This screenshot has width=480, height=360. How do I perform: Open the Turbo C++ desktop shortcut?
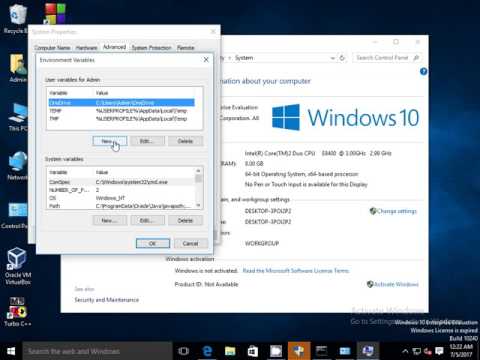pyautogui.click(x=17, y=312)
